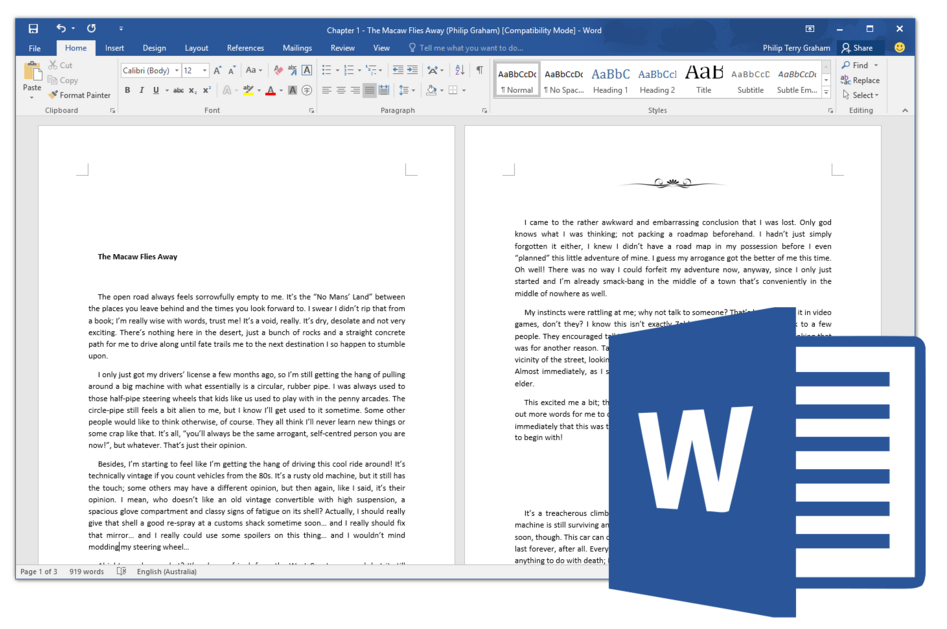Open the Font Size dropdown
Viewport: 947px width, 629px height.
(204, 69)
